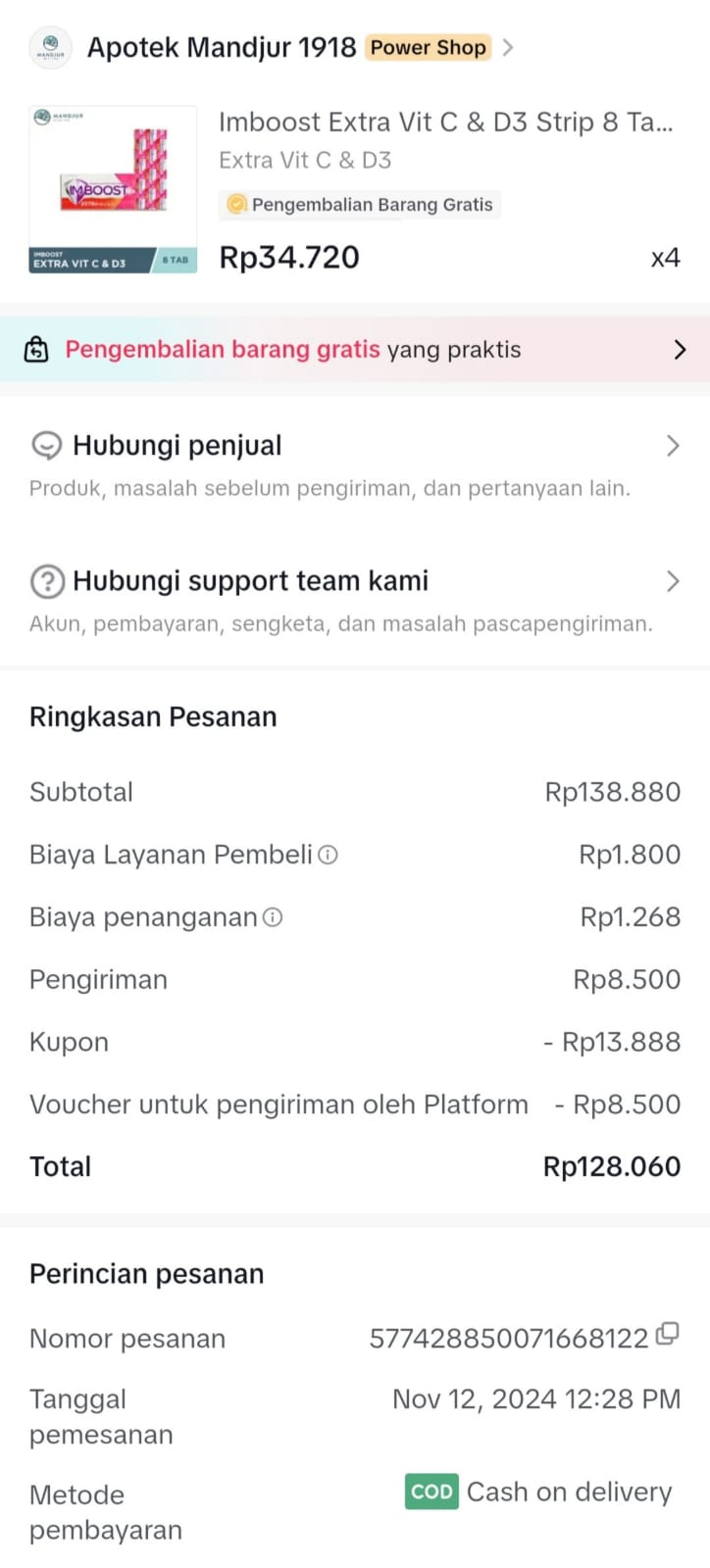Tap the order number 577428850071668122

508,1339
